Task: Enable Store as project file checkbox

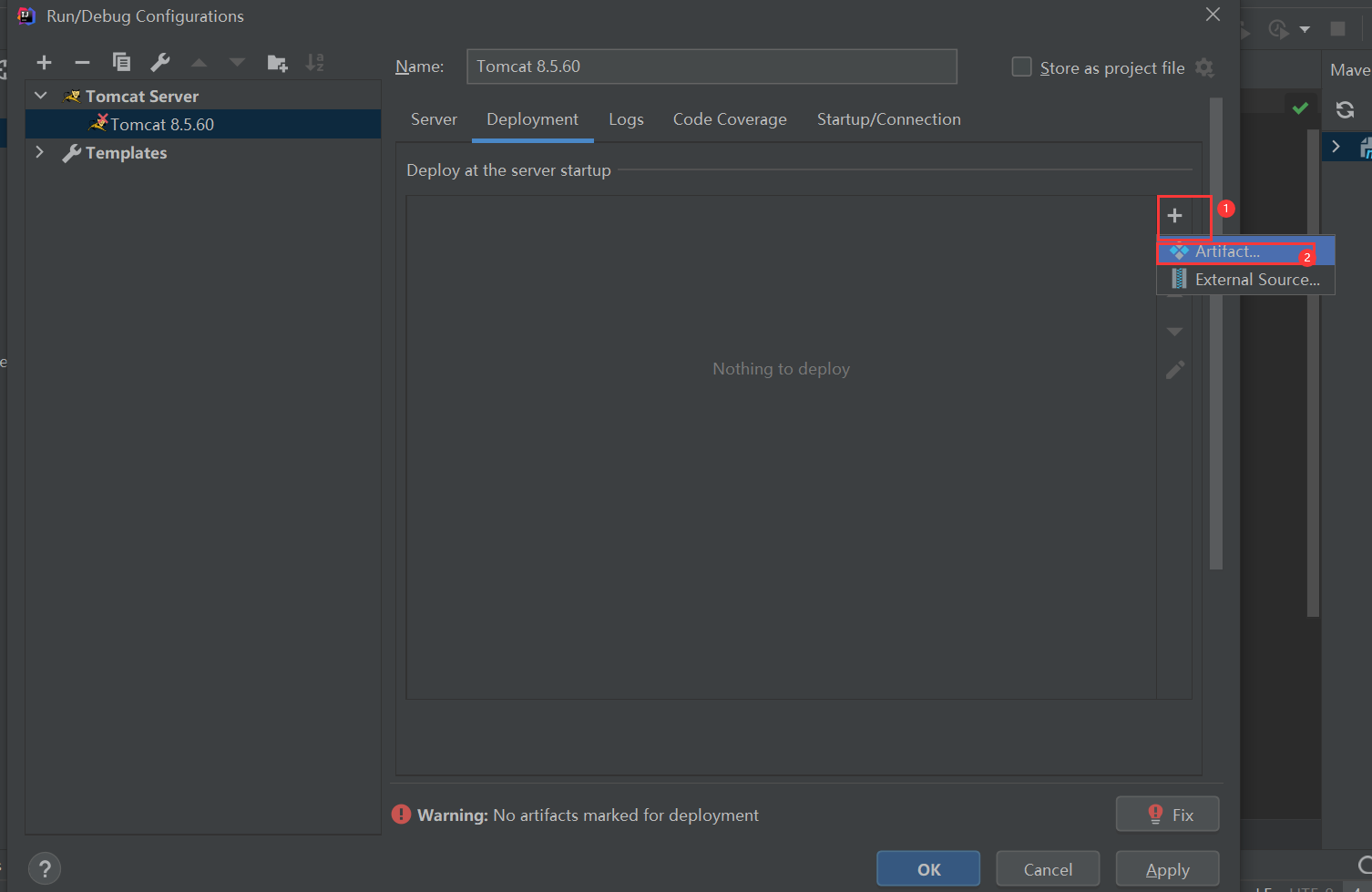Action: [1022, 67]
